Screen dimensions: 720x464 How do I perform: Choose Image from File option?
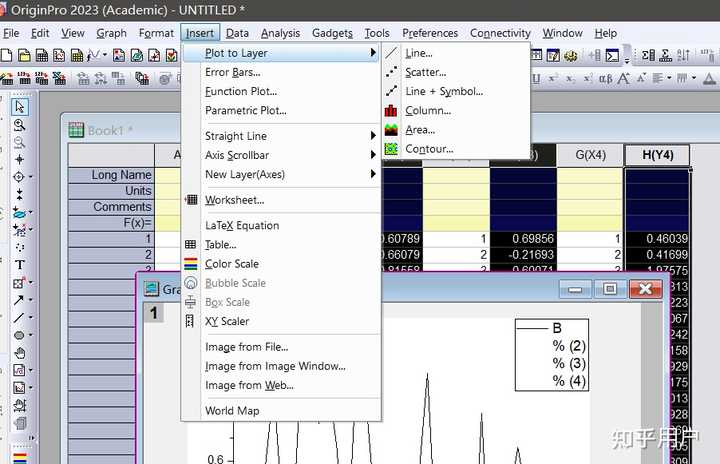[x=246, y=347]
